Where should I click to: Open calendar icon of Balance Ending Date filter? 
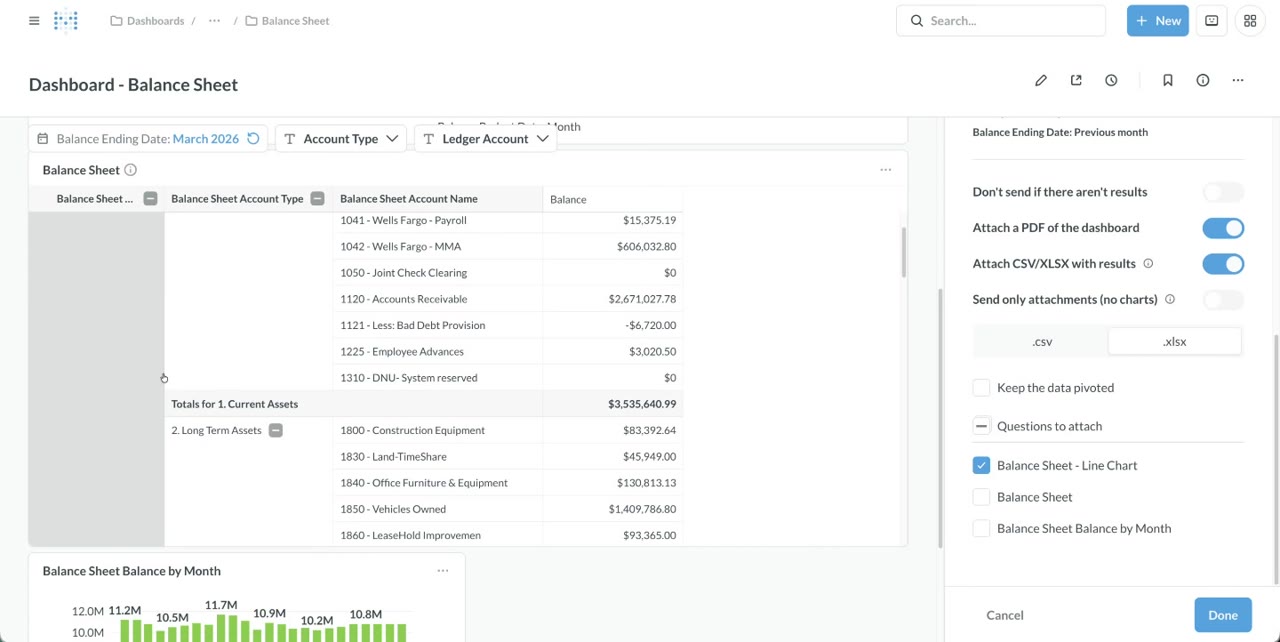[43, 139]
